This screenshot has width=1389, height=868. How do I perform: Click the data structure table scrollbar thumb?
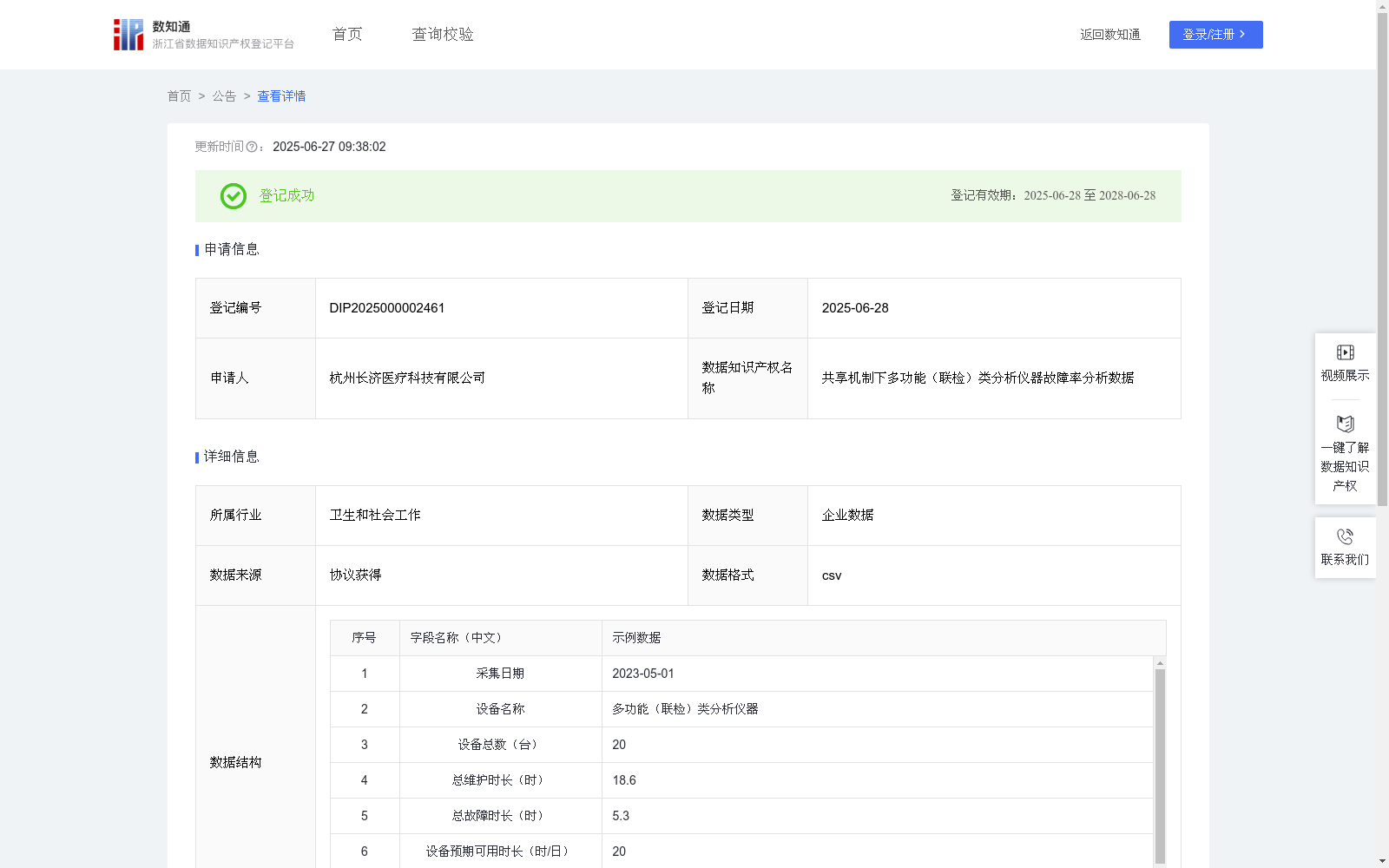pos(1160,766)
